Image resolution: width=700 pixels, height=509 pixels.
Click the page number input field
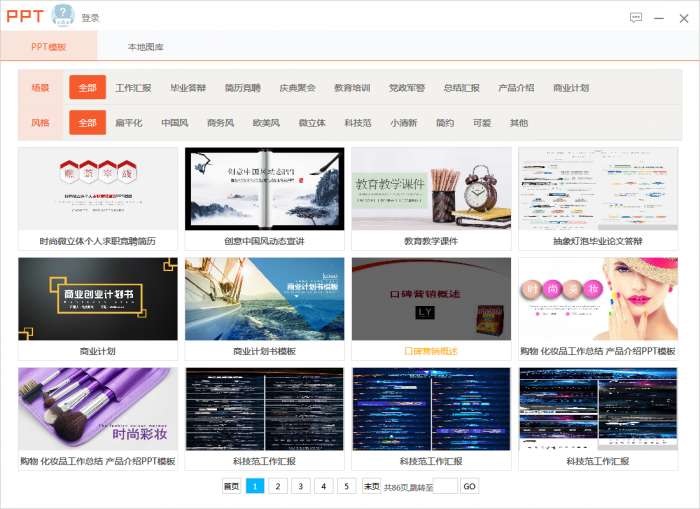point(445,486)
